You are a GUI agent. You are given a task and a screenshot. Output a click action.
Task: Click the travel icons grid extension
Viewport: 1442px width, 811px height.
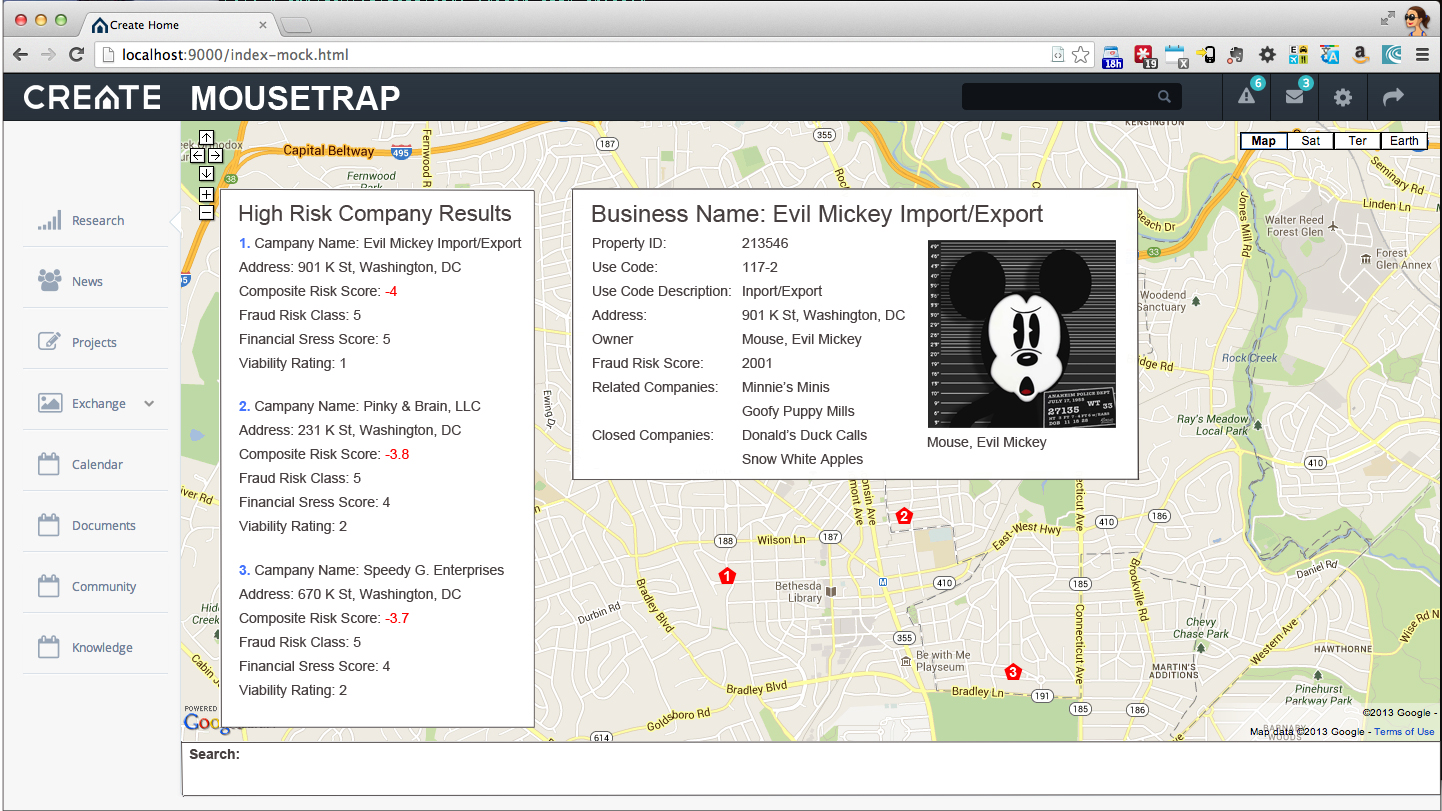1298,55
